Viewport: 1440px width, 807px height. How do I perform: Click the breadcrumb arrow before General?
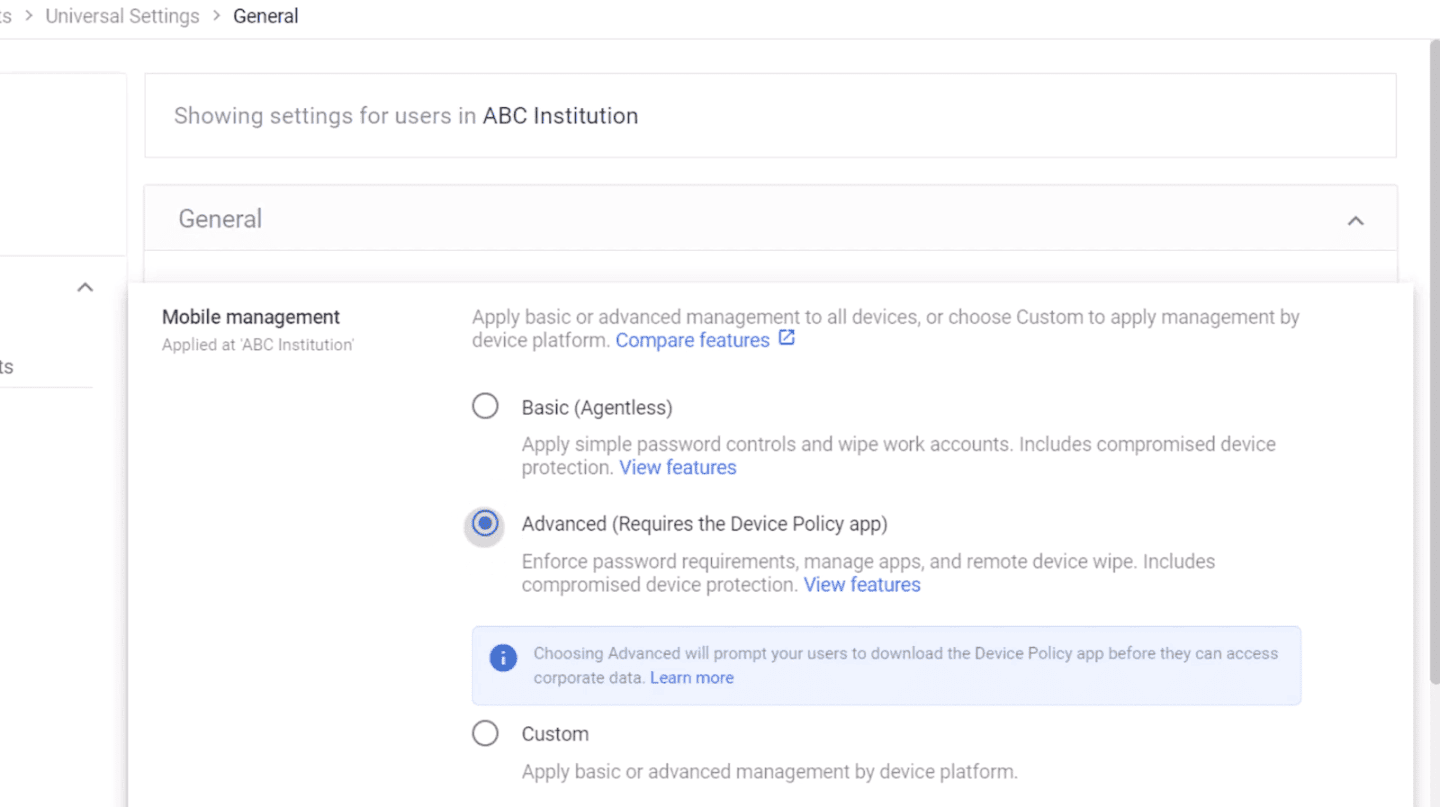tap(216, 16)
